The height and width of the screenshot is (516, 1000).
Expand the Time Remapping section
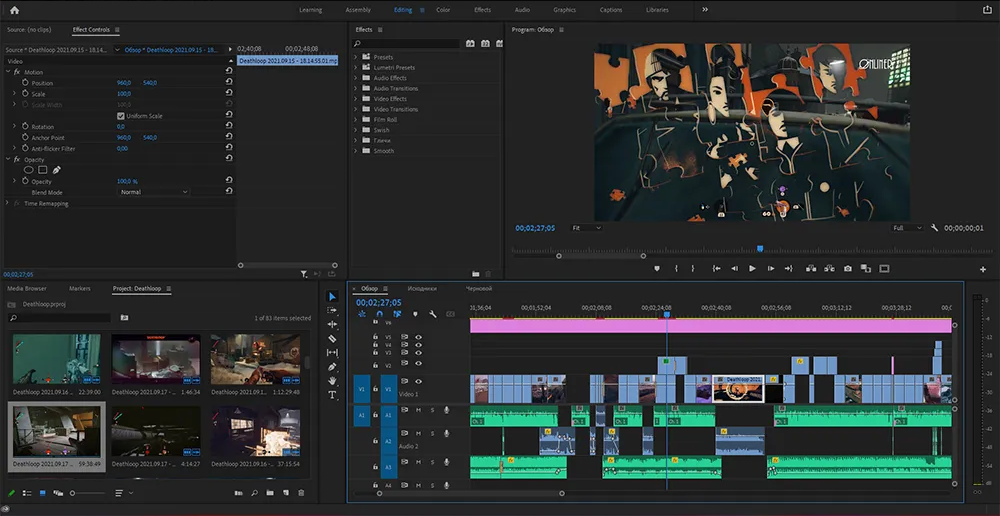tap(8, 203)
